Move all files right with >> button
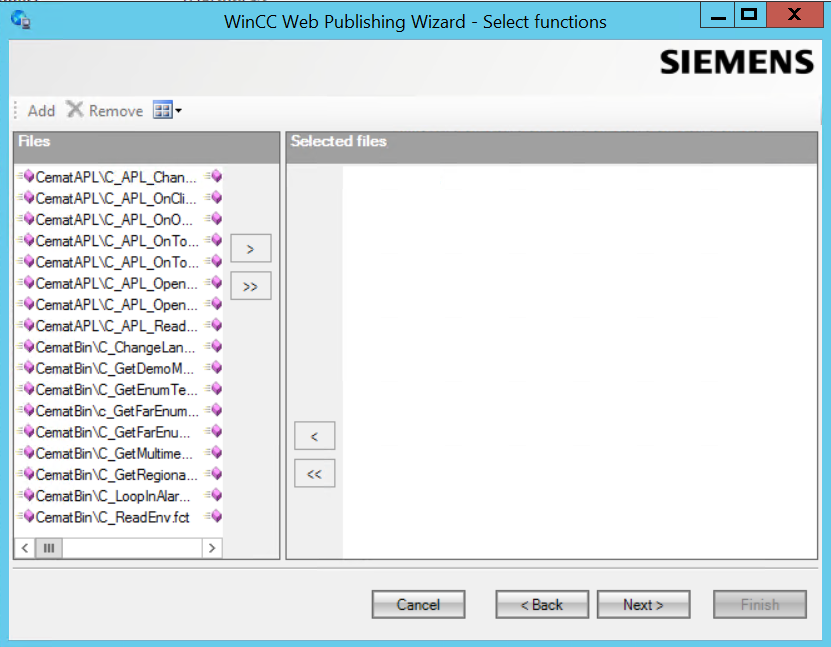Image resolution: width=831 pixels, height=647 pixels. click(x=251, y=286)
